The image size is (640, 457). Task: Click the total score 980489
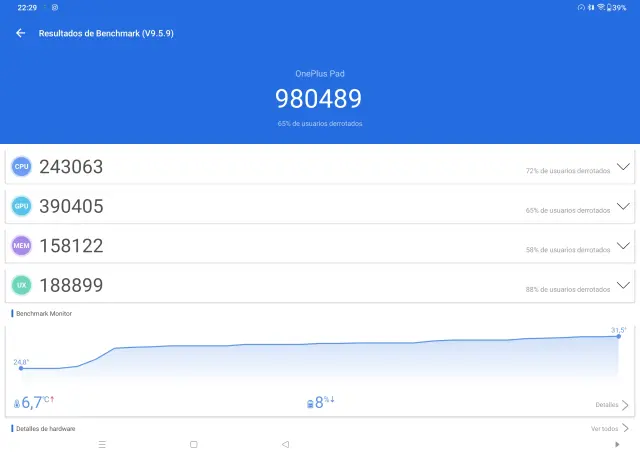point(318,98)
